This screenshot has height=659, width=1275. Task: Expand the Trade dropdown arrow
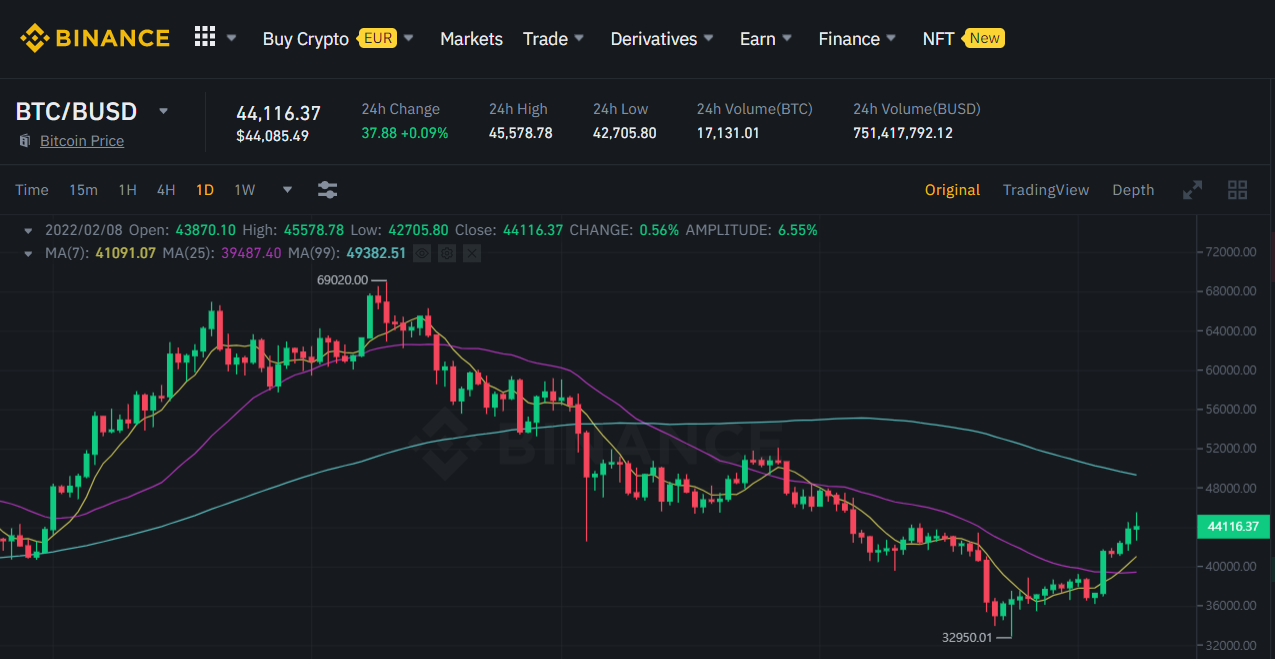[579, 38]
